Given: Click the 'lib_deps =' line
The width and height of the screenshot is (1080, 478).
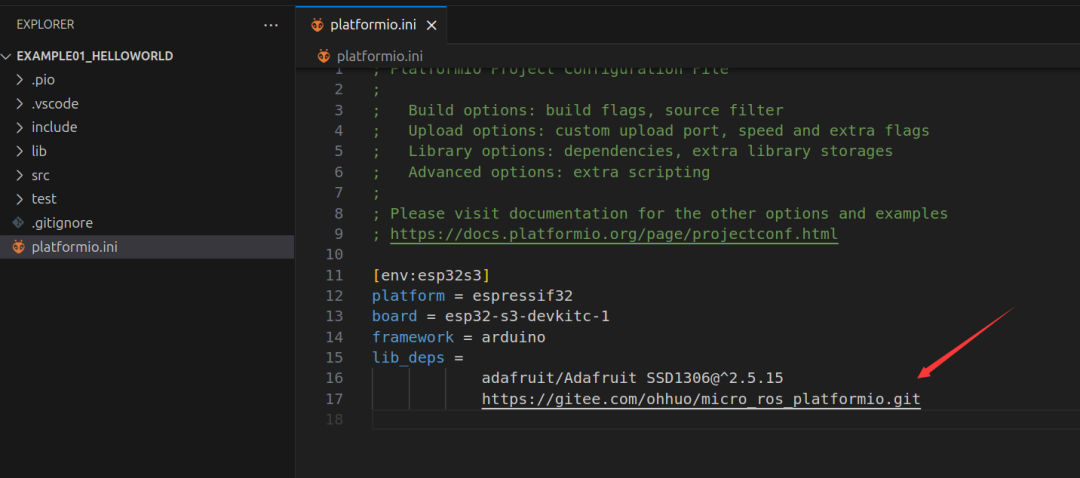Looking at the screenshot, I should (417, 358).
